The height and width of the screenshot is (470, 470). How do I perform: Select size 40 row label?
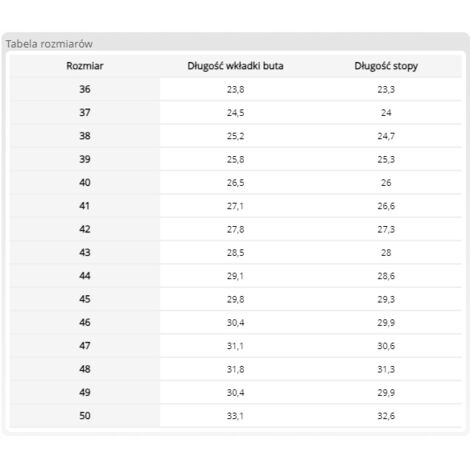point(85,182)
